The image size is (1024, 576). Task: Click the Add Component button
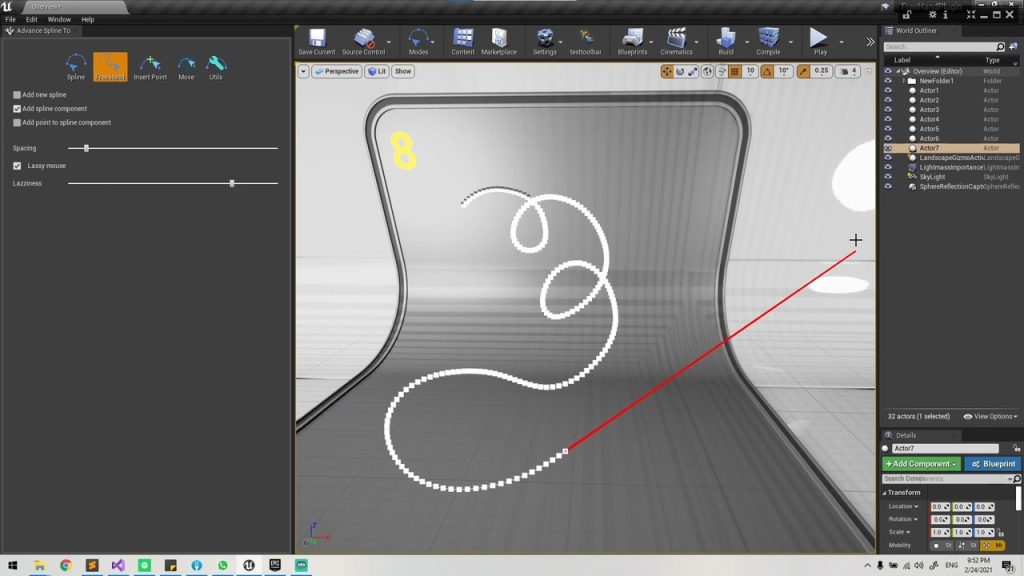click(x=921, y=464)
